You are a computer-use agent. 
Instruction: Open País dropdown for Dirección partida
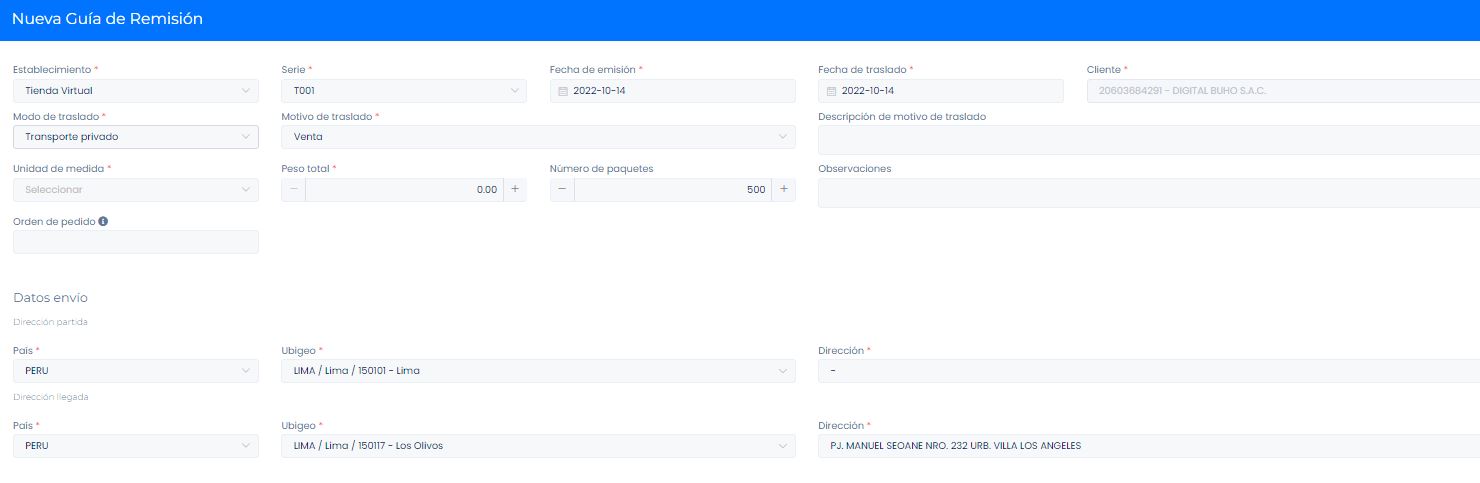click(135, 371)
